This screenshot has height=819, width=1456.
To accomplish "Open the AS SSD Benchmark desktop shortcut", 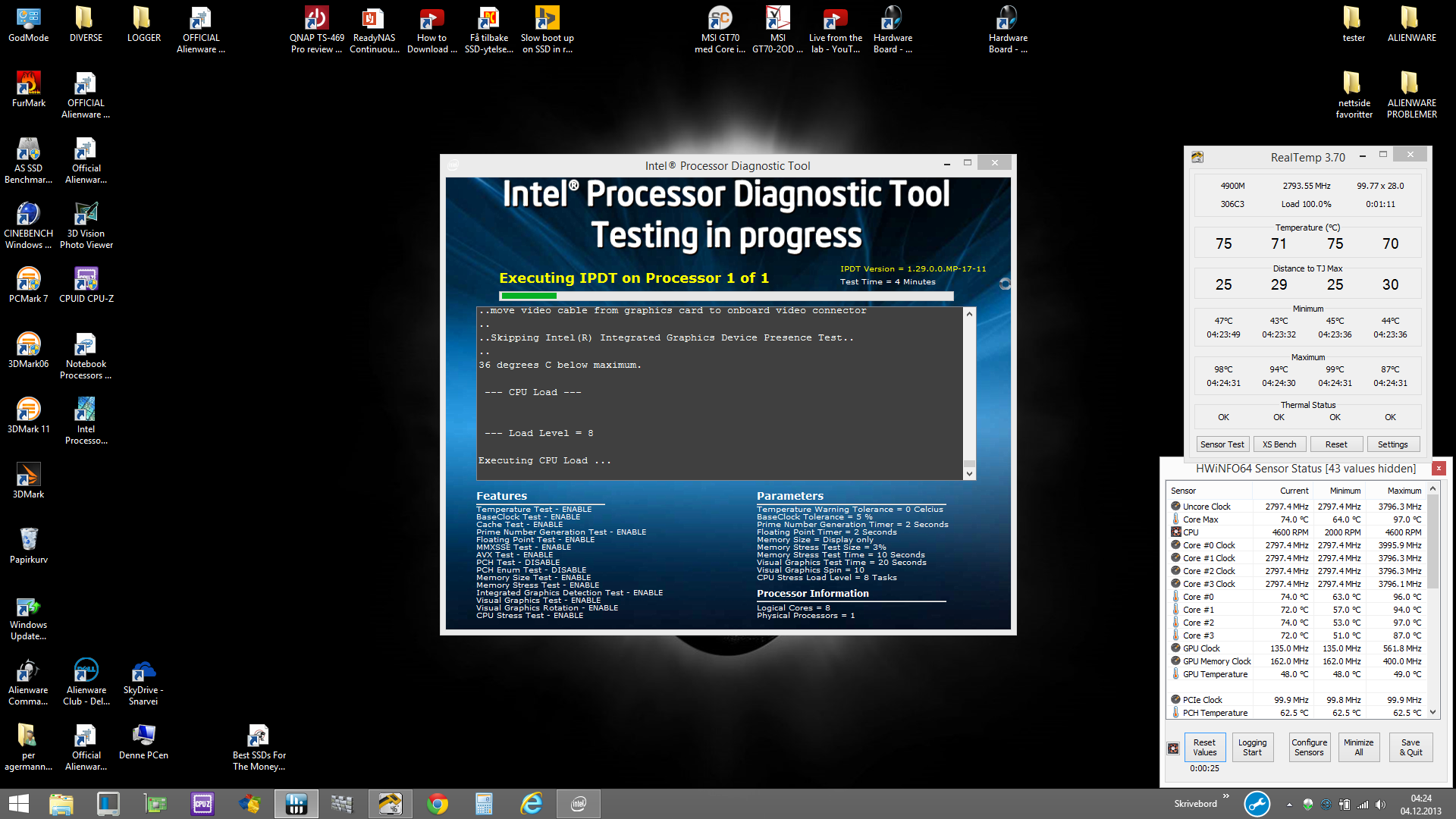I will [28, 161].
